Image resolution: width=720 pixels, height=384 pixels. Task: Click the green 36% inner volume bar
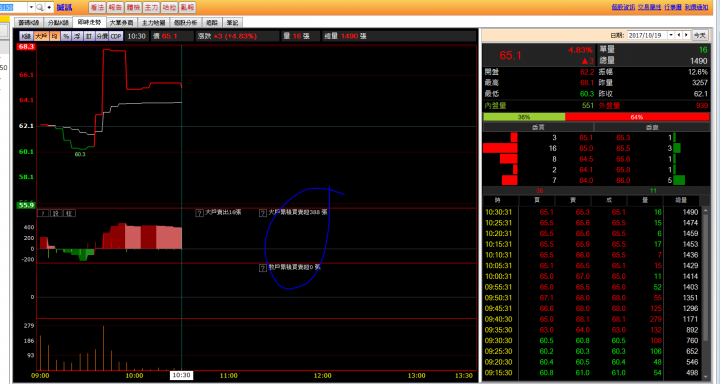(524, 117)
